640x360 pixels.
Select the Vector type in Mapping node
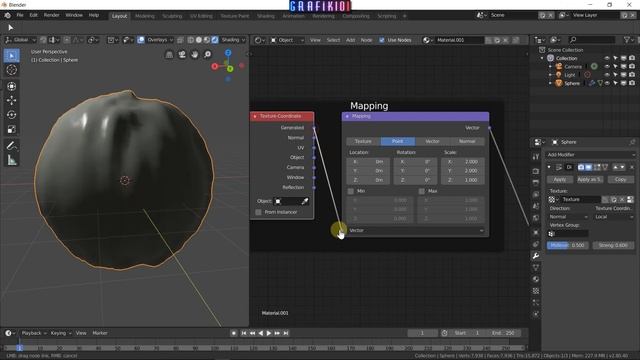(432, 141)
